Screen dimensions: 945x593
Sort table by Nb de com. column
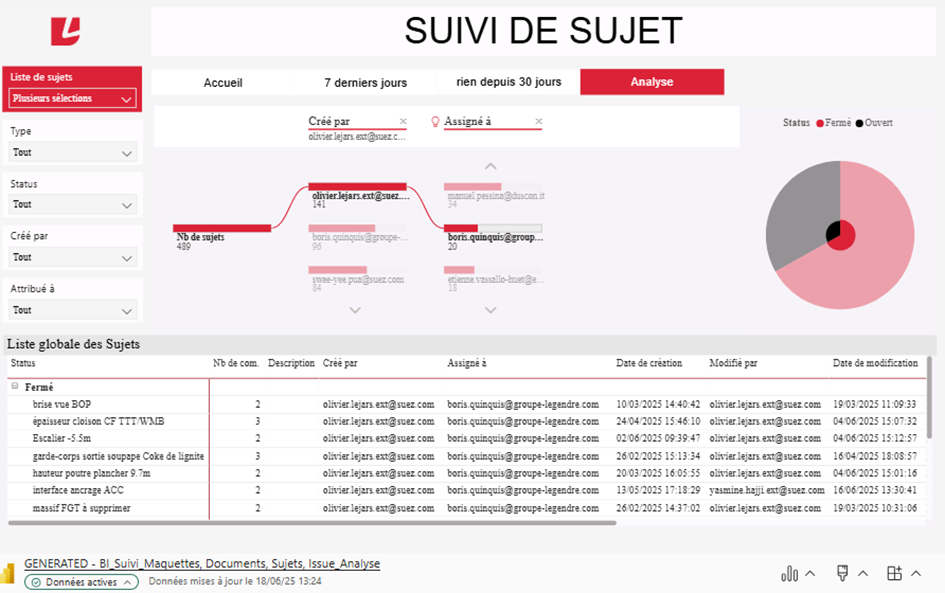click(236, 363)
